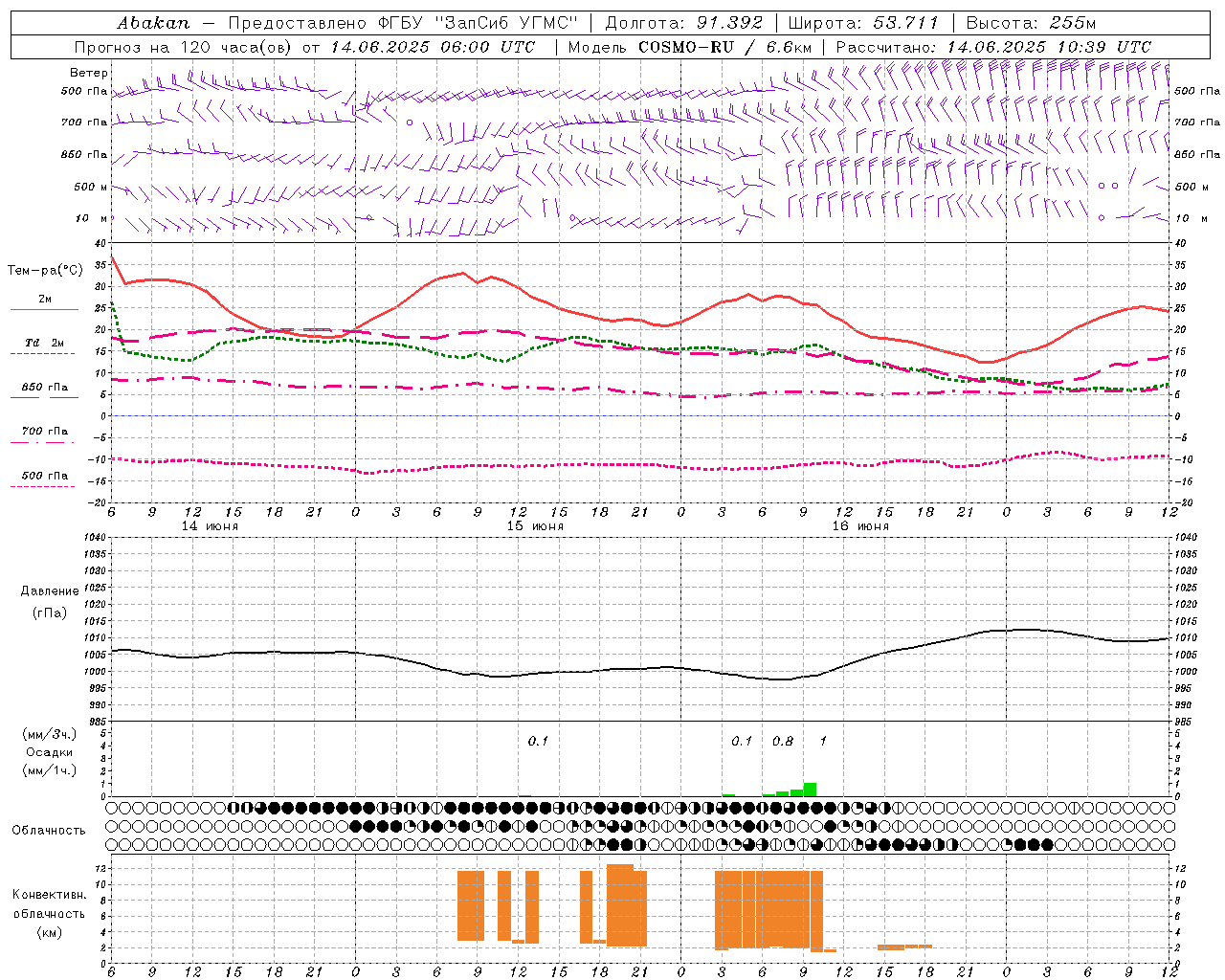Select the 15 июня date label
The image size is (1225, 980).
click(535, 526)
